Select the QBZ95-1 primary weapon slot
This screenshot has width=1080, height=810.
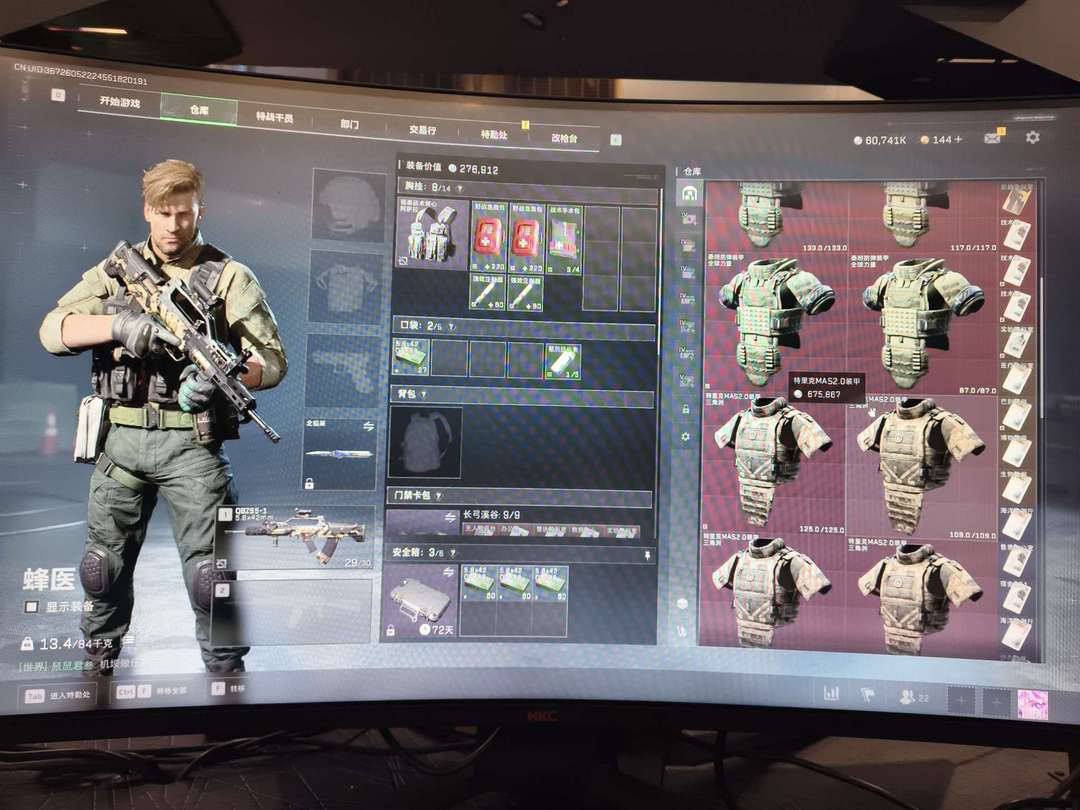(x=295, y=538)
